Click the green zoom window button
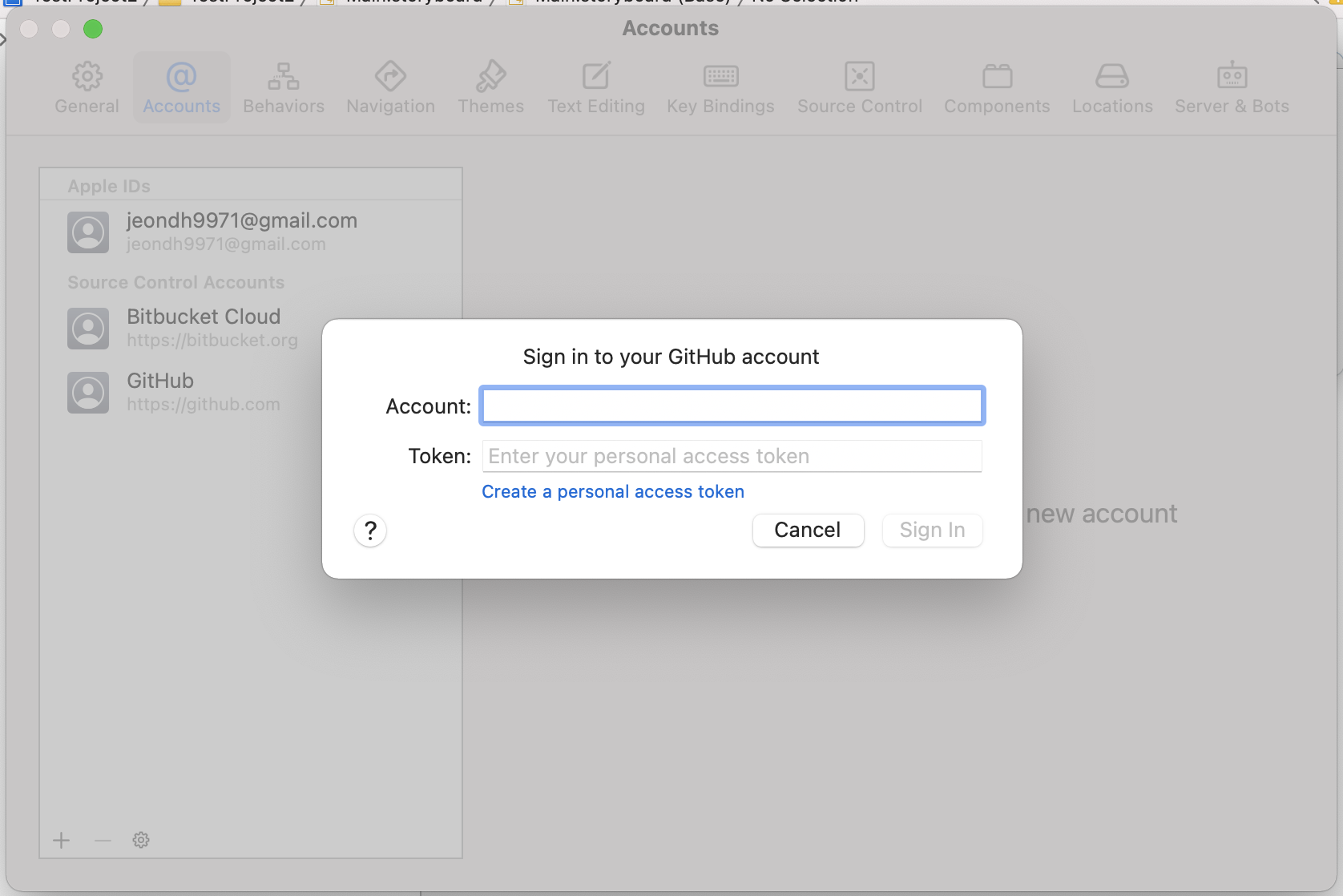Image resolution: width=1343 pixels, height=896 pixels. click(93, 29)
